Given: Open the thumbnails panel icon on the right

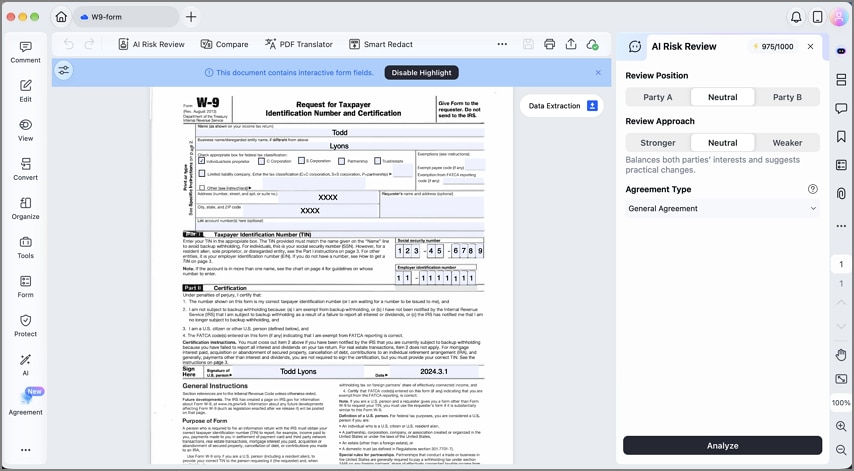Looking at the screenshot, I should [841, 80].
